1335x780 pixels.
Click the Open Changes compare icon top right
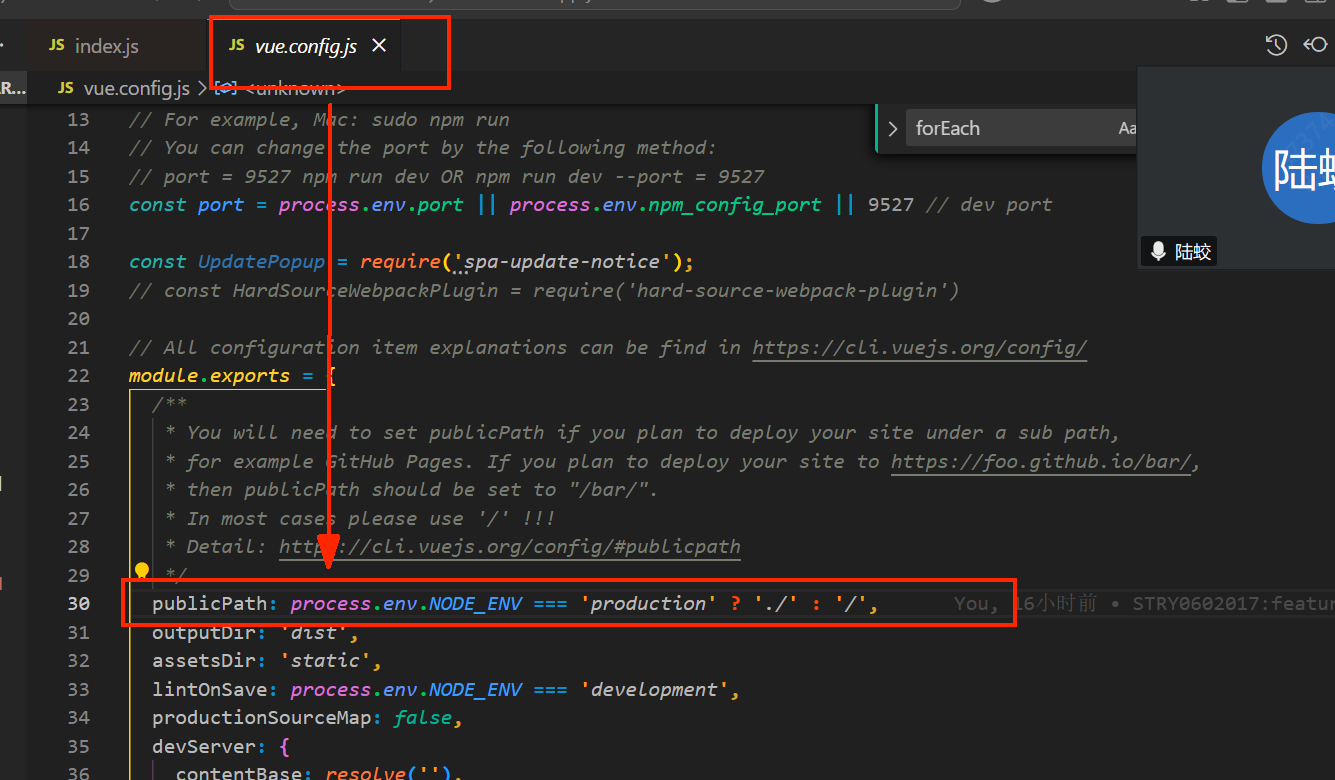(x=1317, y=45)
